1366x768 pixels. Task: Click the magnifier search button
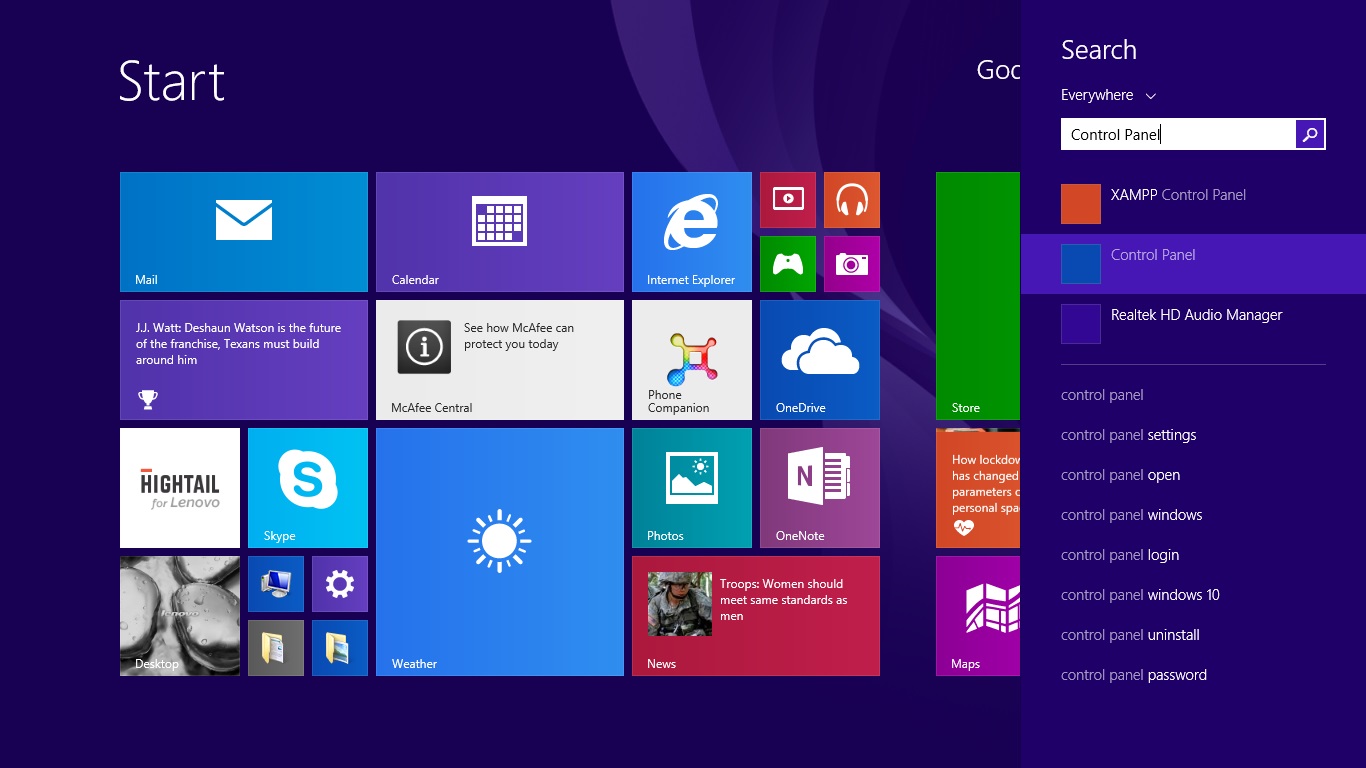[x=1310, y=134]
